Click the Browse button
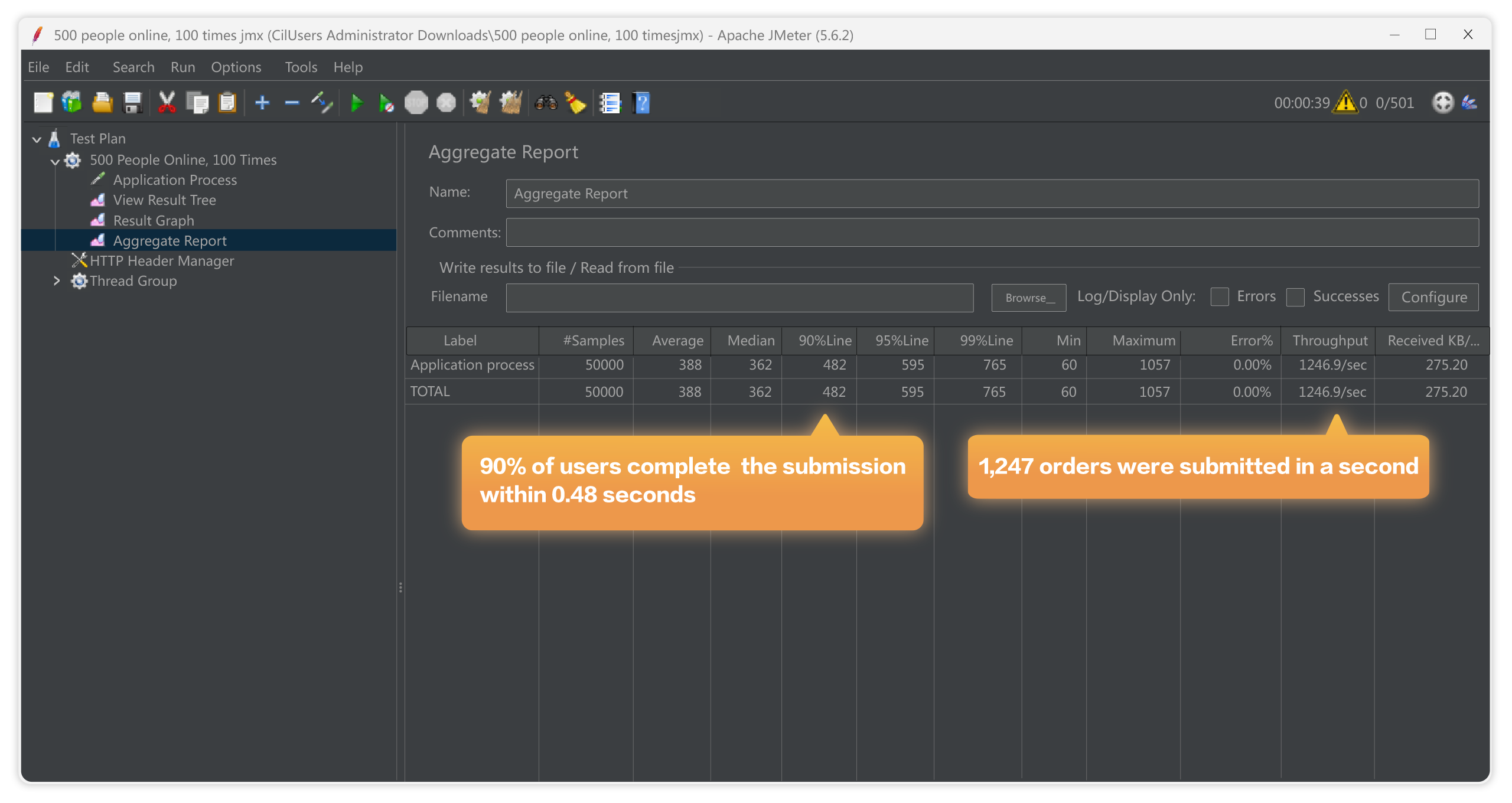The image size is (1512, 803). click(1028, 298)
